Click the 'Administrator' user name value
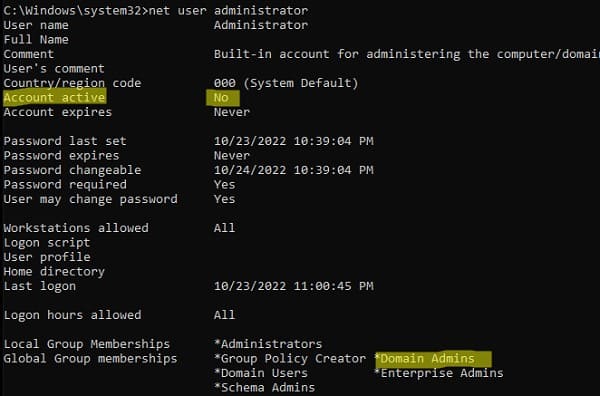 (261, 25)
